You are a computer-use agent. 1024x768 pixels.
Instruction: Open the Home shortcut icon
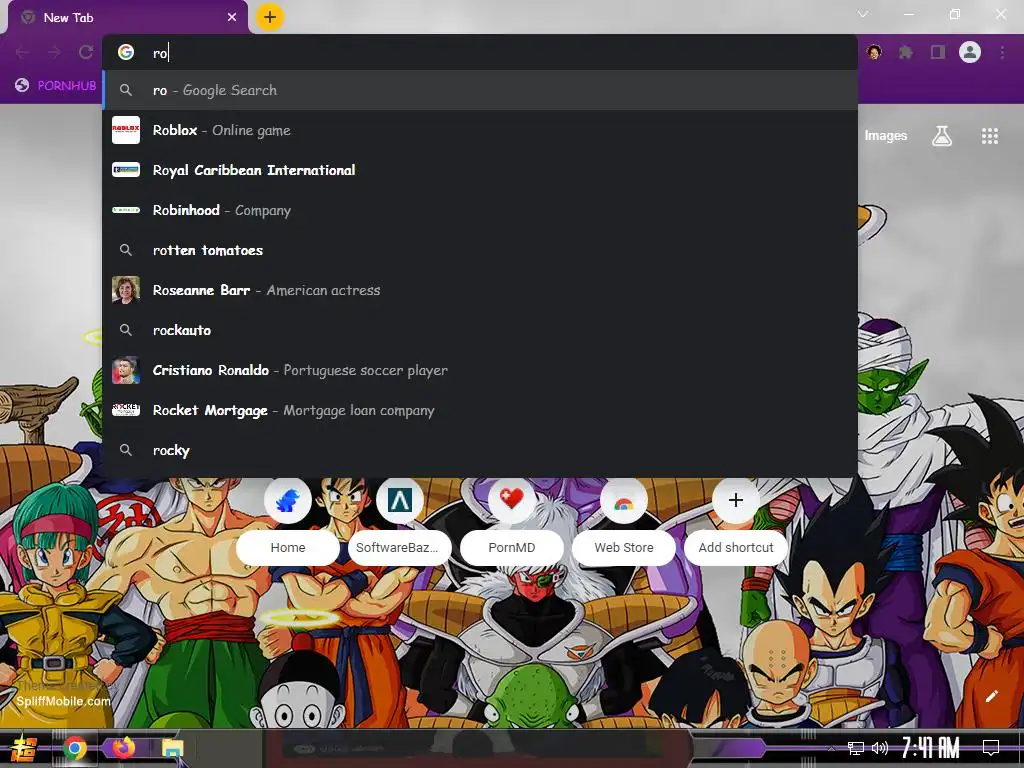click(x=288, y=500)
